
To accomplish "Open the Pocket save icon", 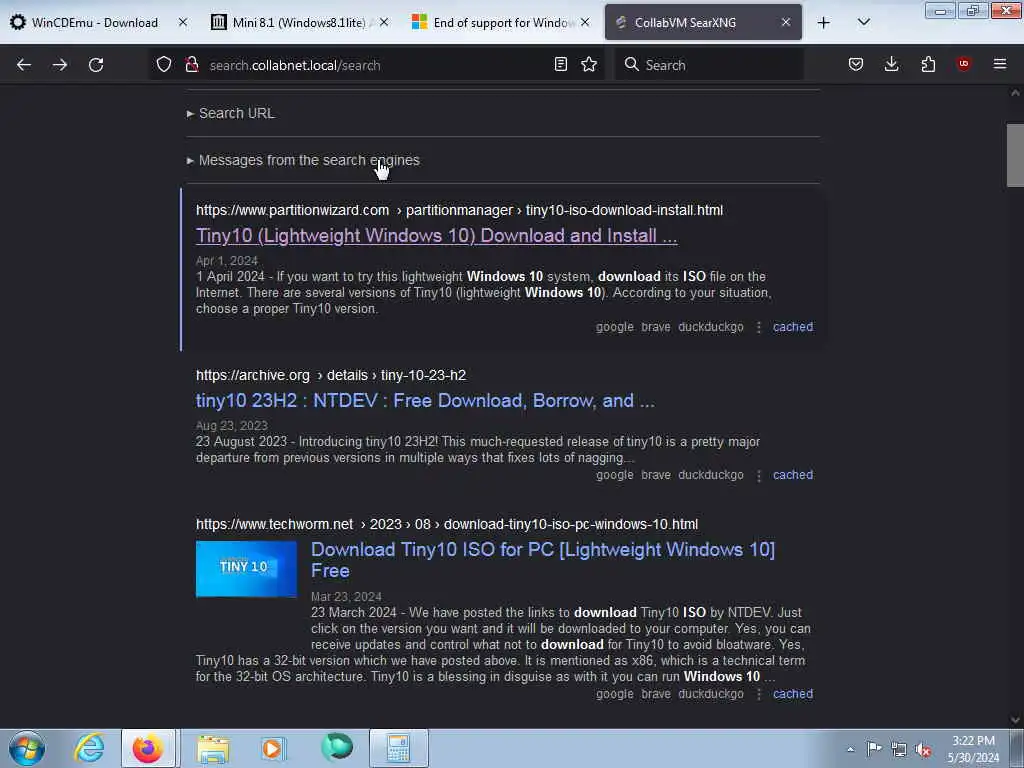I will [x=856, y=64].
